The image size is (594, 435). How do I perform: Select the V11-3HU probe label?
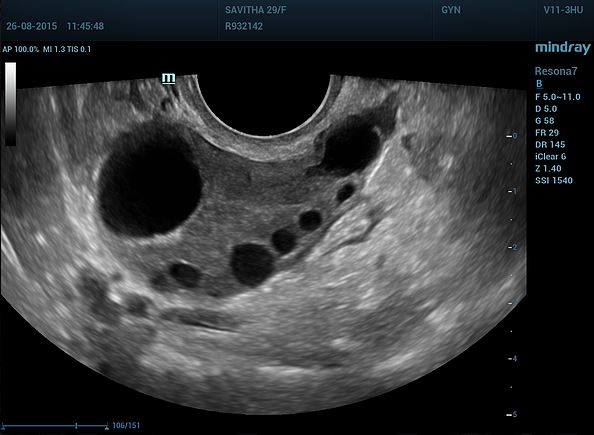563,10
